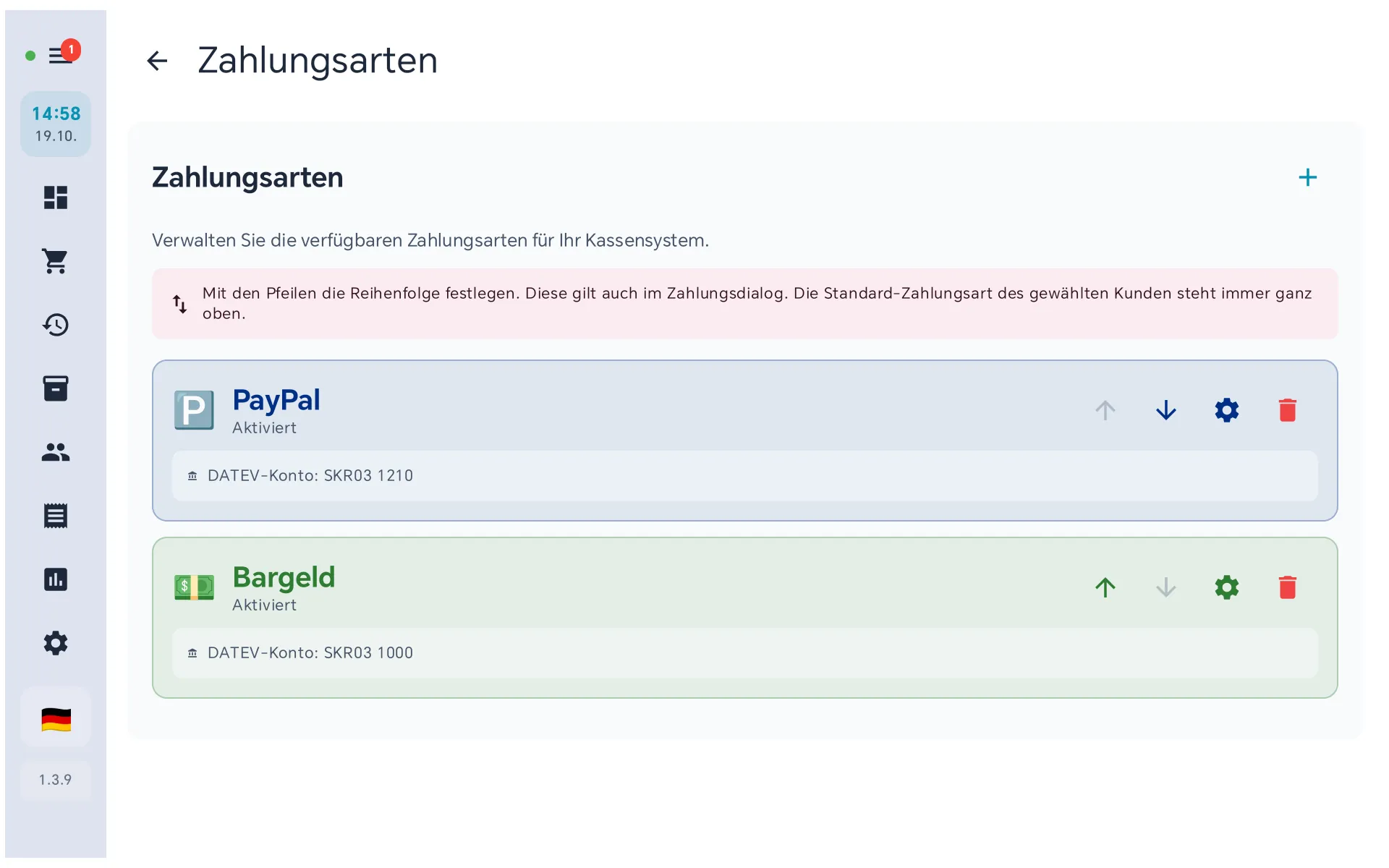Delete the PayPal payment method
Image resolution: width=1389 pixels, height=868 pixels.
tap(1288, 410)
